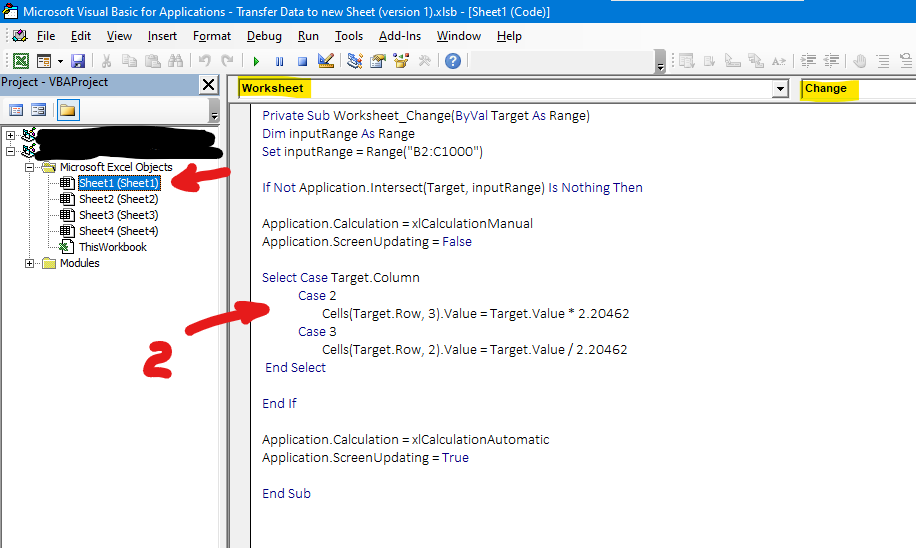Collapse the Microsoft Excel Objects folder
The image size is (916, 548).
point(29,168)
